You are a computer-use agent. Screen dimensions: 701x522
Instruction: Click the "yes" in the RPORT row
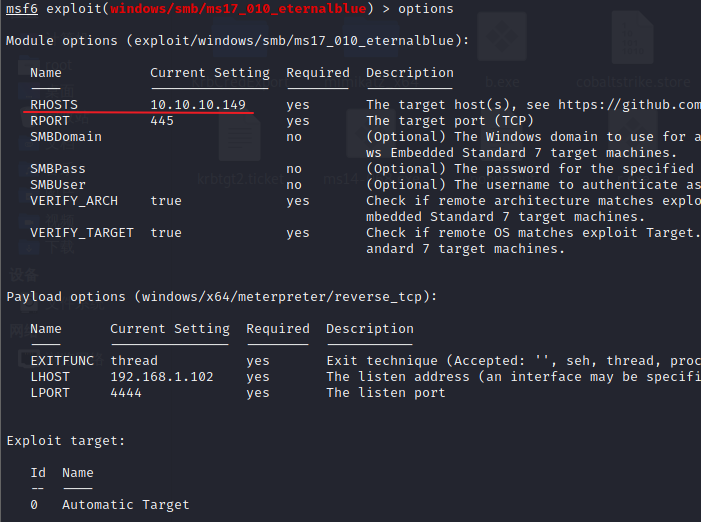coord(298,121)
